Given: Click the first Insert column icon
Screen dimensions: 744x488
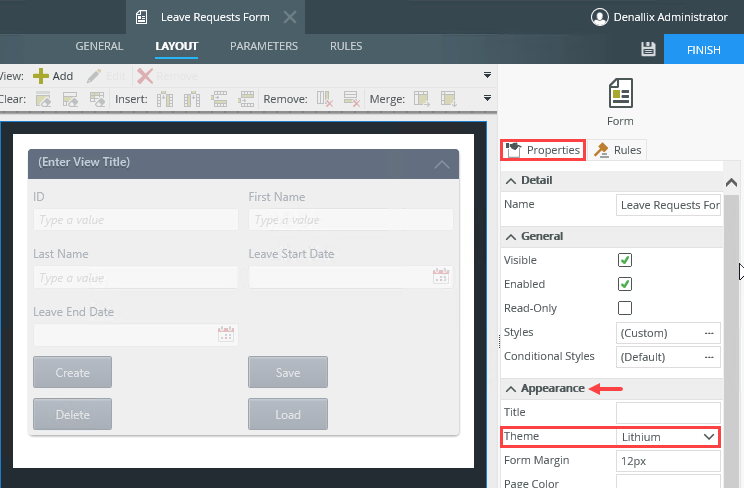Looking at the screenshot, I should [x=165, y=99].
